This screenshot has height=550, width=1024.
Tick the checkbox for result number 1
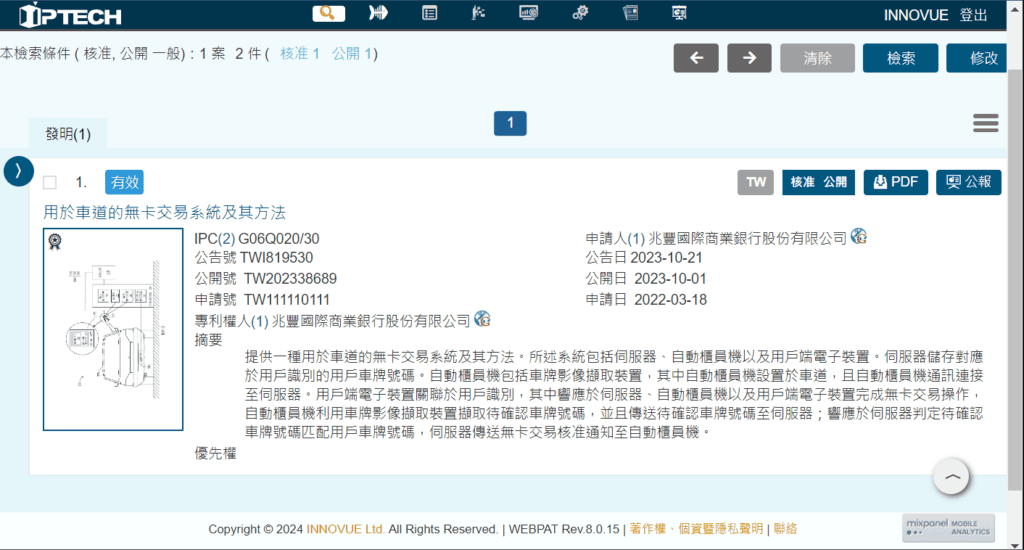tap(50, 183)
